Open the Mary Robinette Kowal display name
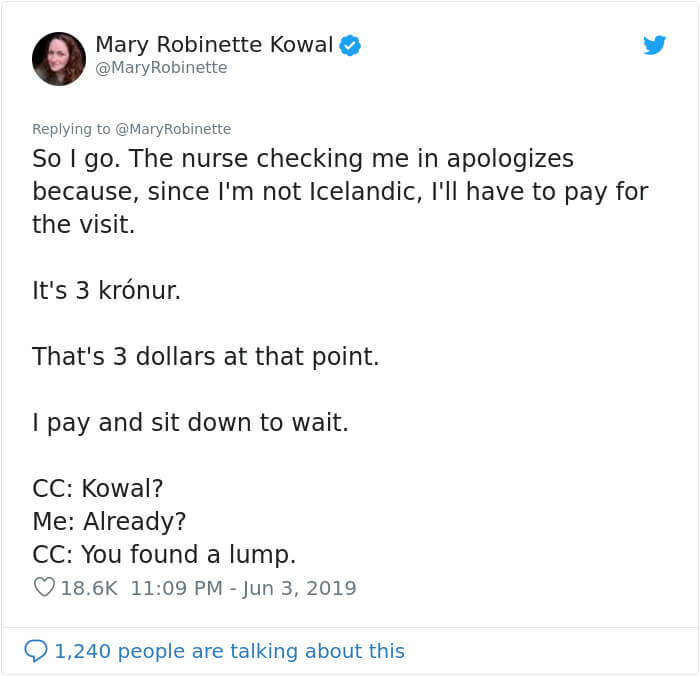This screenshot has height=676, width=700. coord(214,45)
